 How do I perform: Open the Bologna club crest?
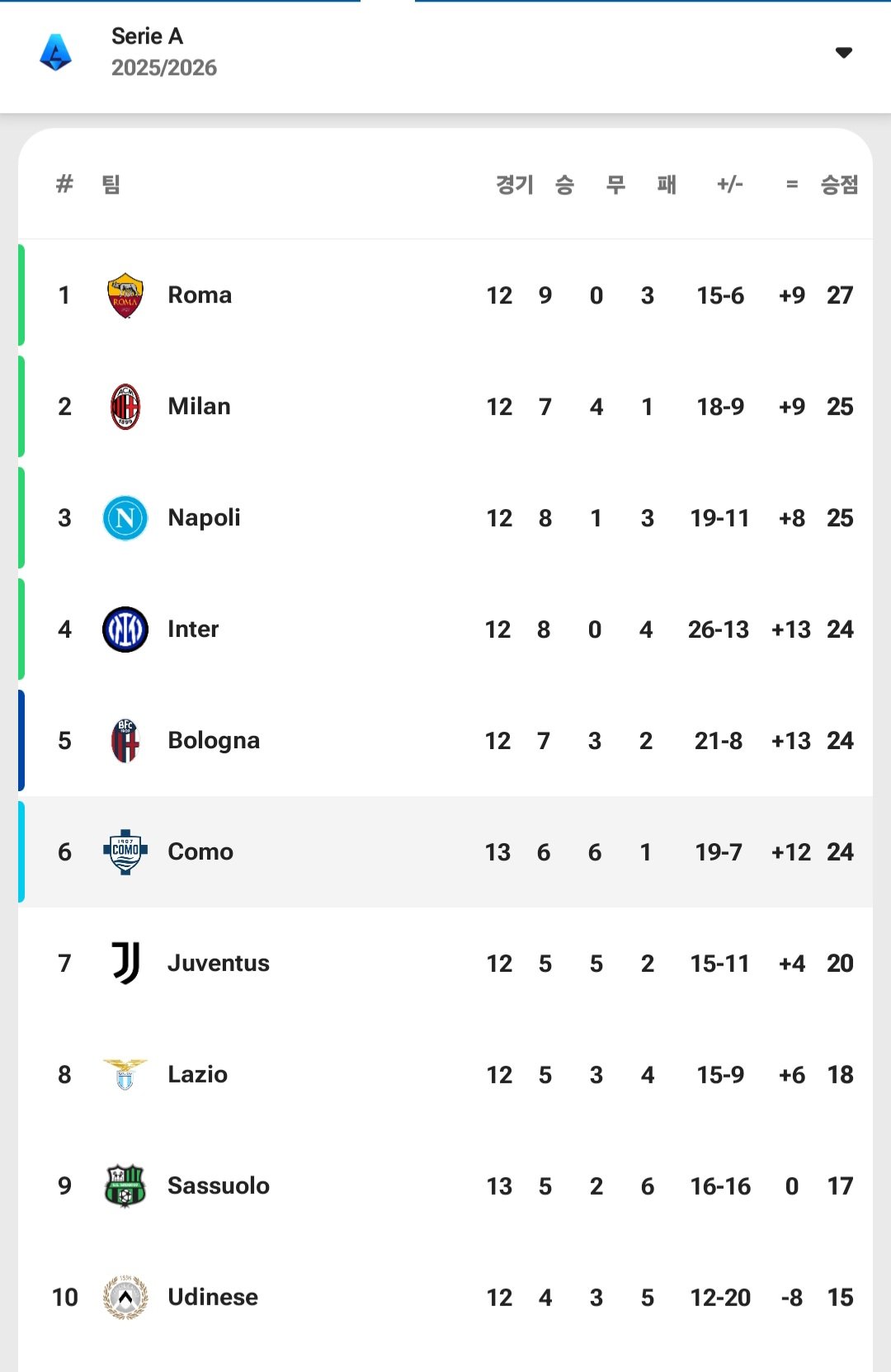pyautogui.click(x=125, y=741)
